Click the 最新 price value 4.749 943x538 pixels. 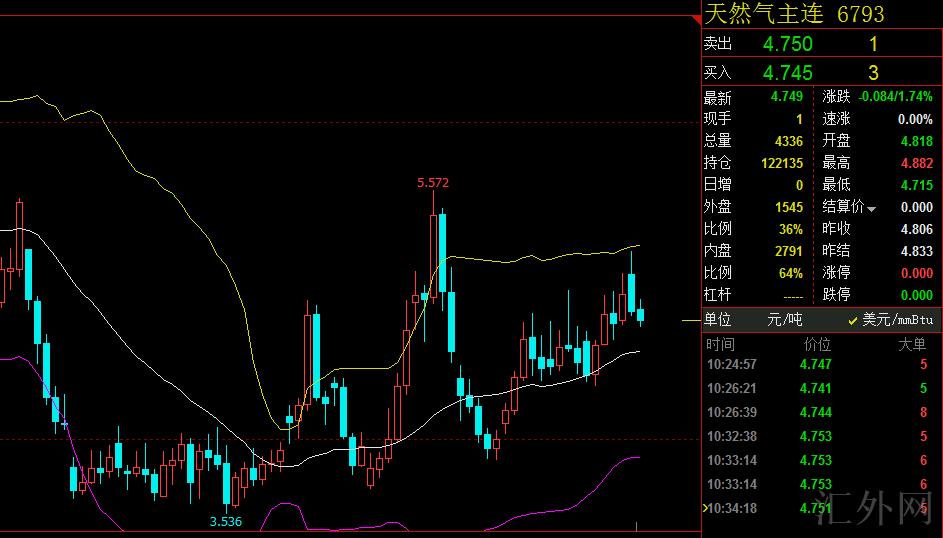pyautogui.click(x=786, y=97)
